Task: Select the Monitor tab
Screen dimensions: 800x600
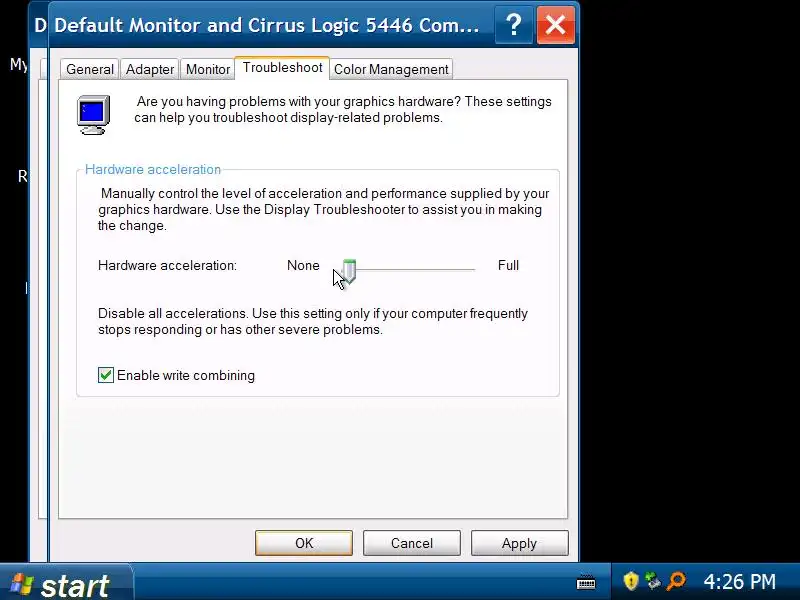Action: pyautogui.click(x=208, y=69)
